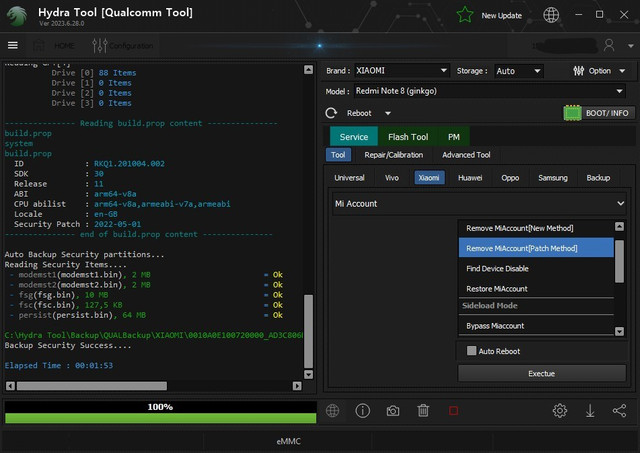The height and width of the screenshot is (453, 640).
Task: Click log horizontal scroll left arrow
Action: 11,386
